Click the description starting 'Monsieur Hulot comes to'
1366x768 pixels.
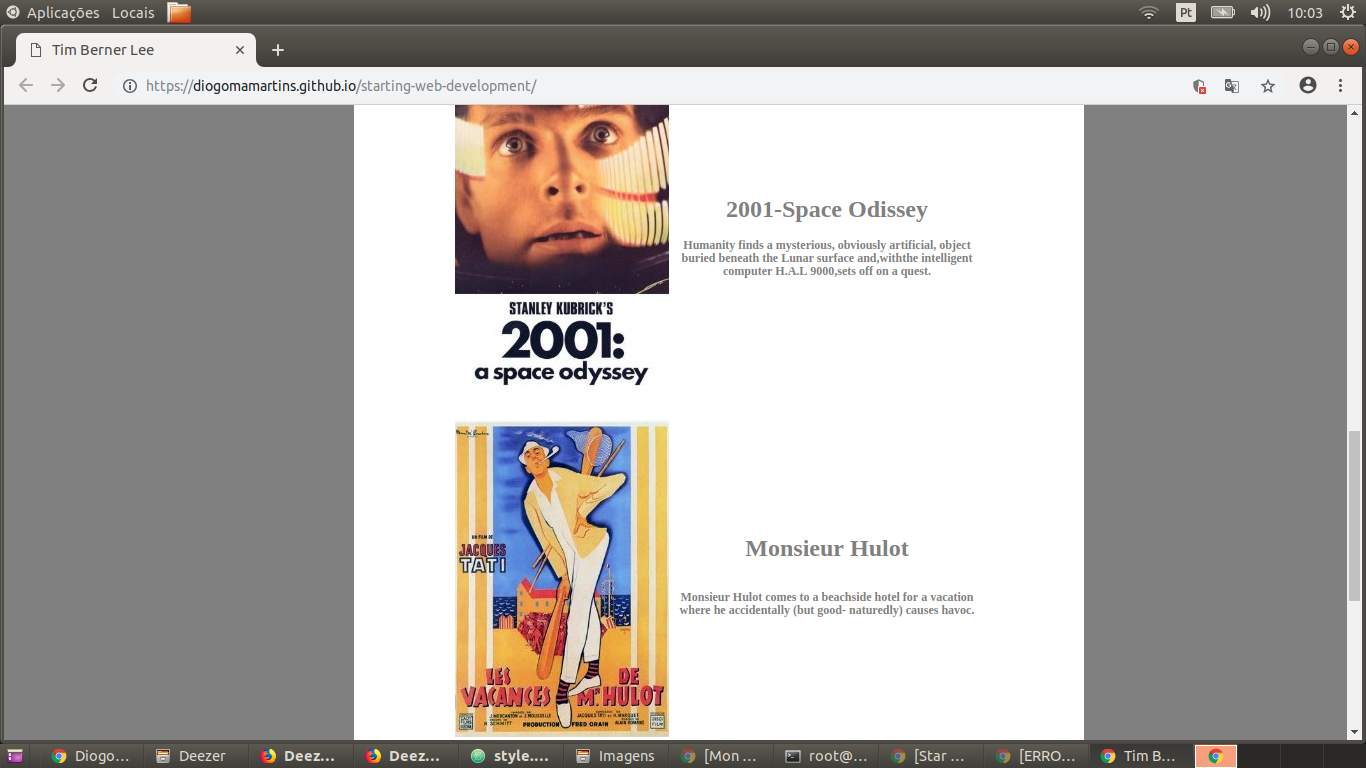coord(827,604)
